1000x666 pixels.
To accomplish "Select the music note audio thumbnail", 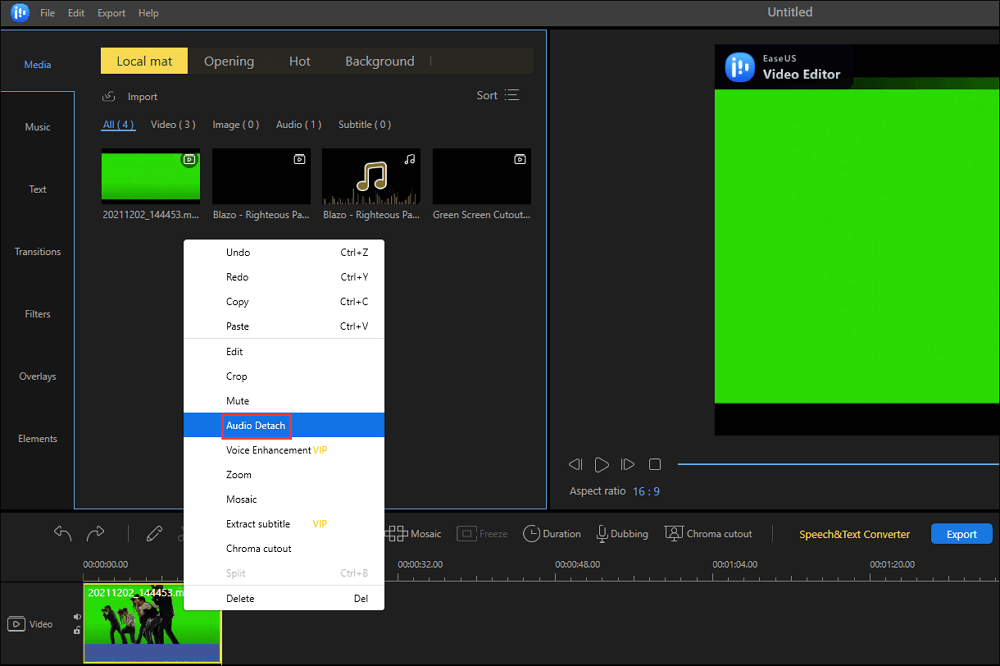I will [371, 177].
